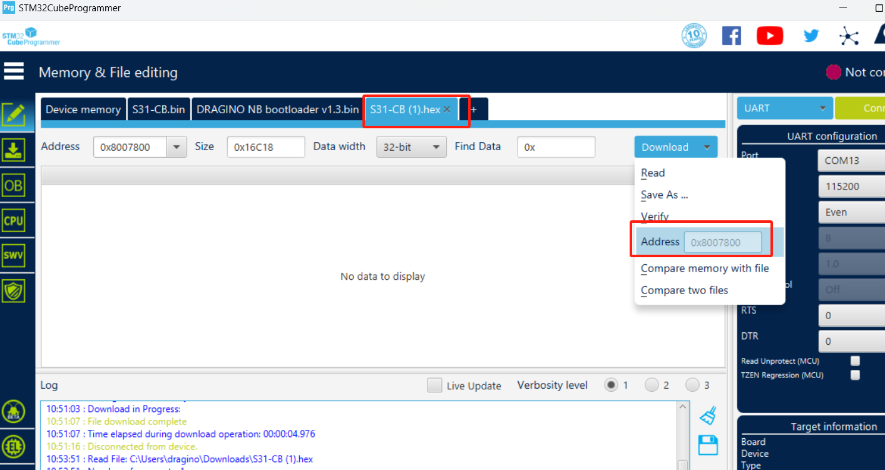
Task: Toggle Read Unprotect (MCU) checkbox
Action: 856,361
